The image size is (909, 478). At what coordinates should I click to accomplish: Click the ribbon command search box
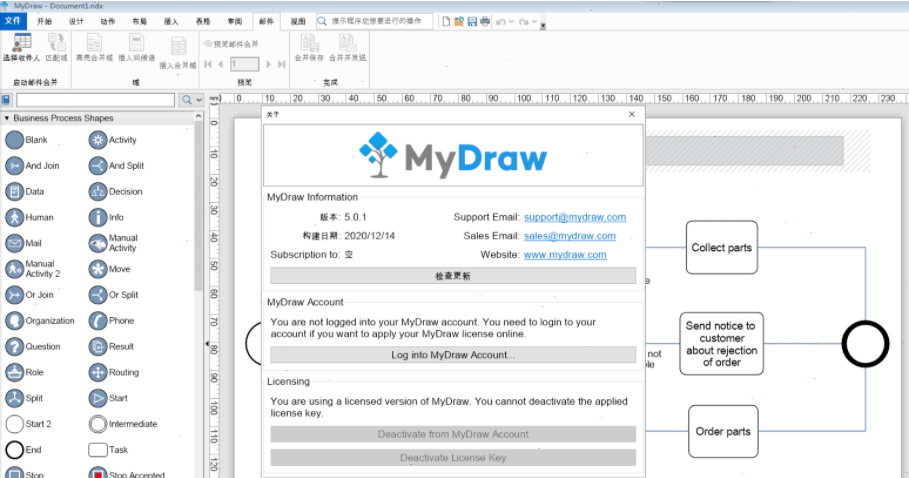click(x=374, y=21)
